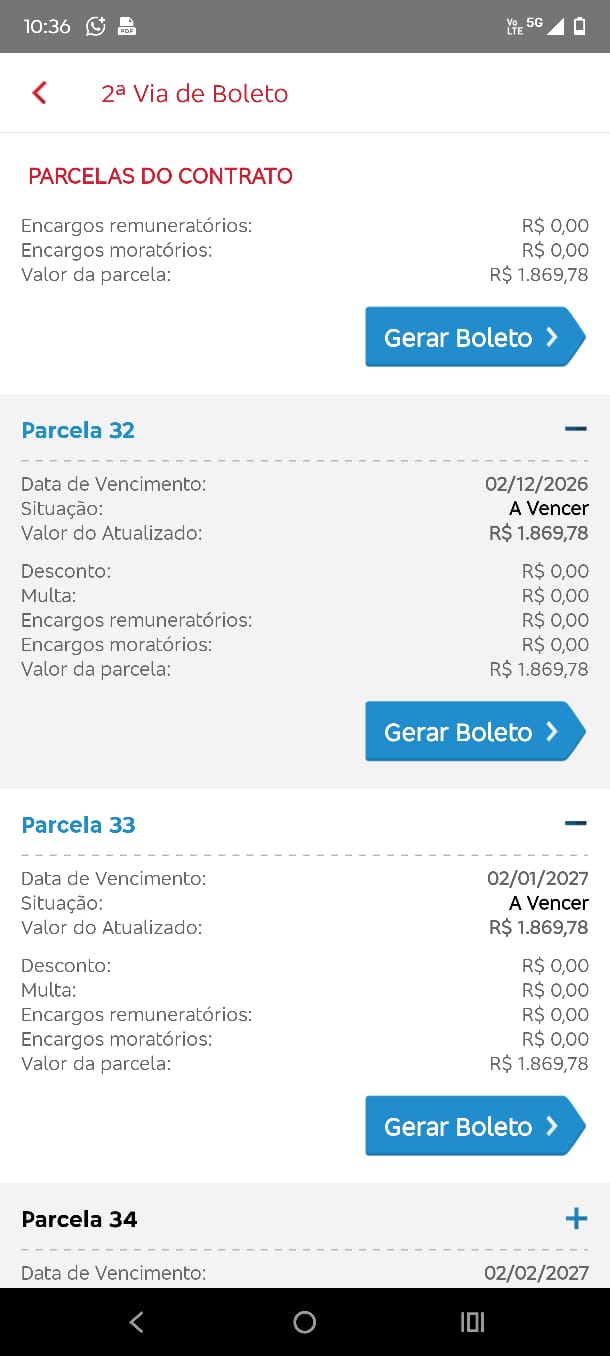Collapse Parcela 33 with minus icon
Viewport: 610px width, 1356px height.
[x=575, y=824]
